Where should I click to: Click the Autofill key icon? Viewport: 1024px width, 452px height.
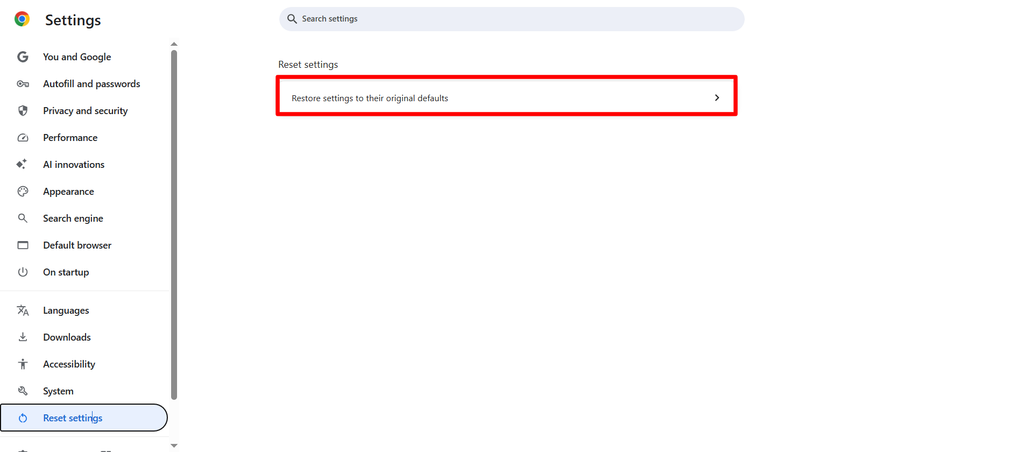pyautogui.click(x=23, y=84)
